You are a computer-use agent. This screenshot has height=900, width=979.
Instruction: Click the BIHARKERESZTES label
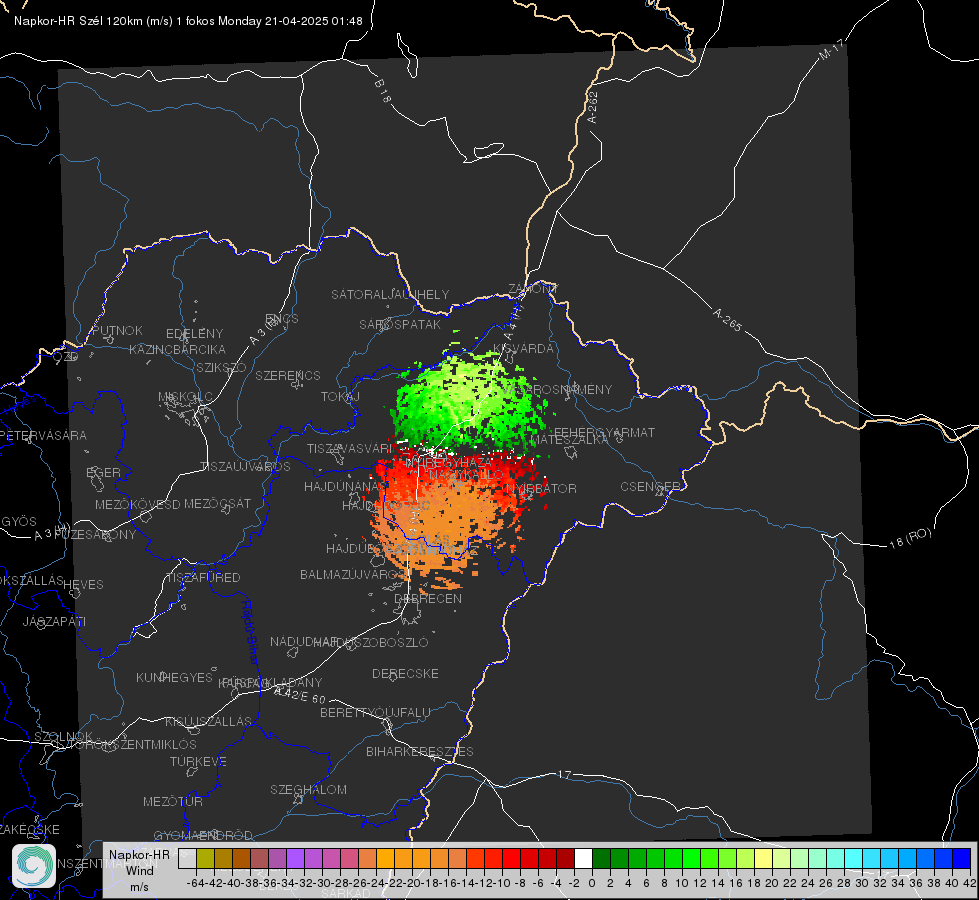(420, 751)
